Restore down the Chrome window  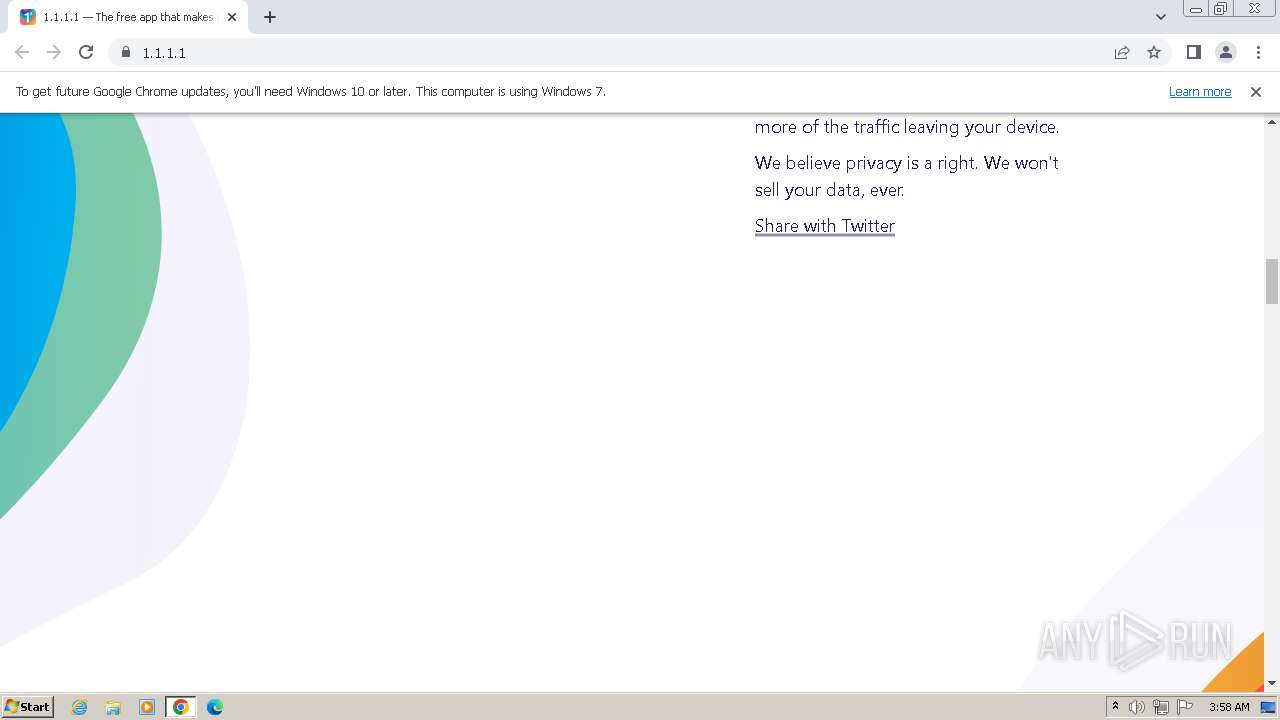coord(1221,9)
